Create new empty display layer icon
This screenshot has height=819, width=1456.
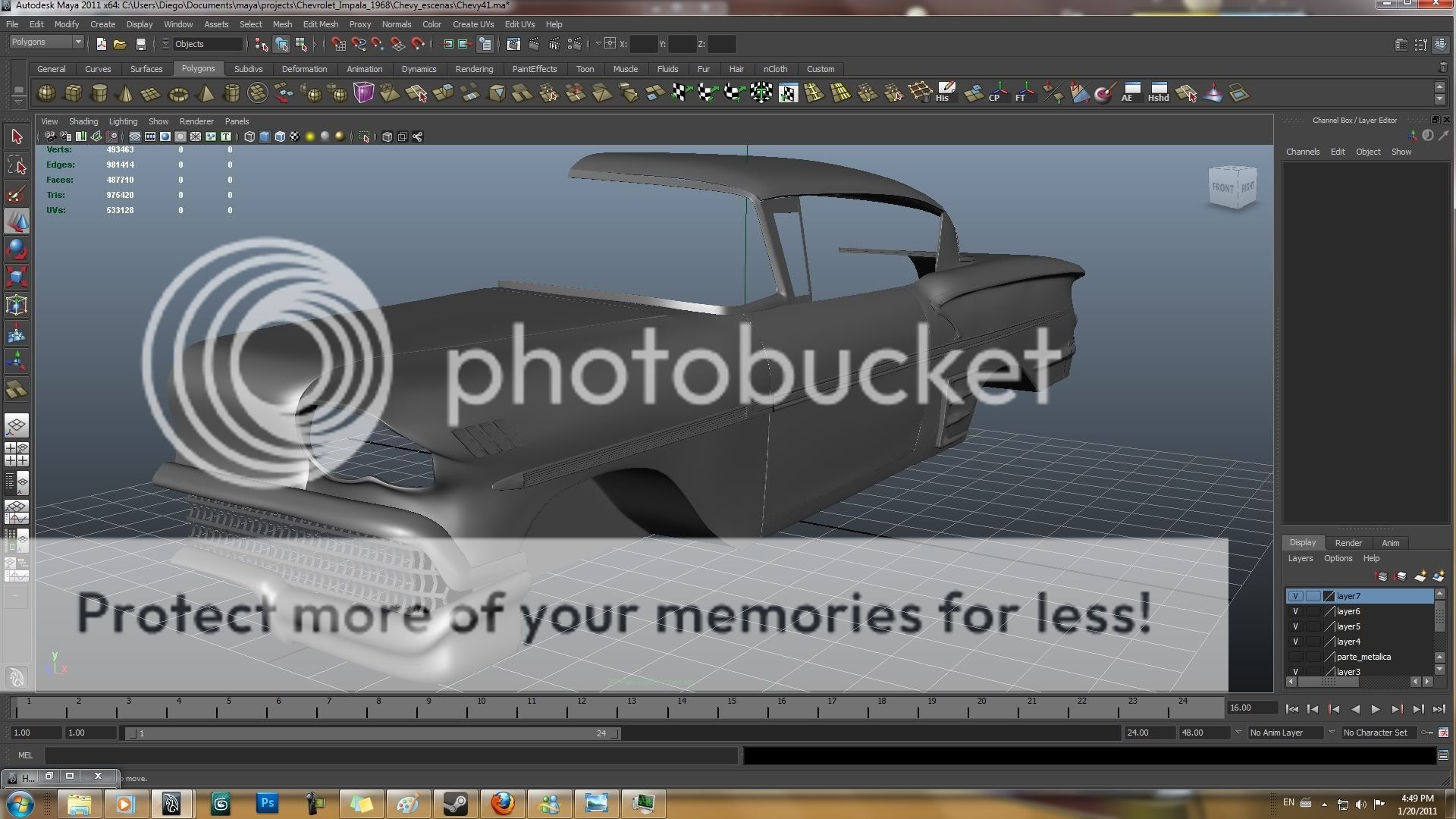pos(1420,577)
